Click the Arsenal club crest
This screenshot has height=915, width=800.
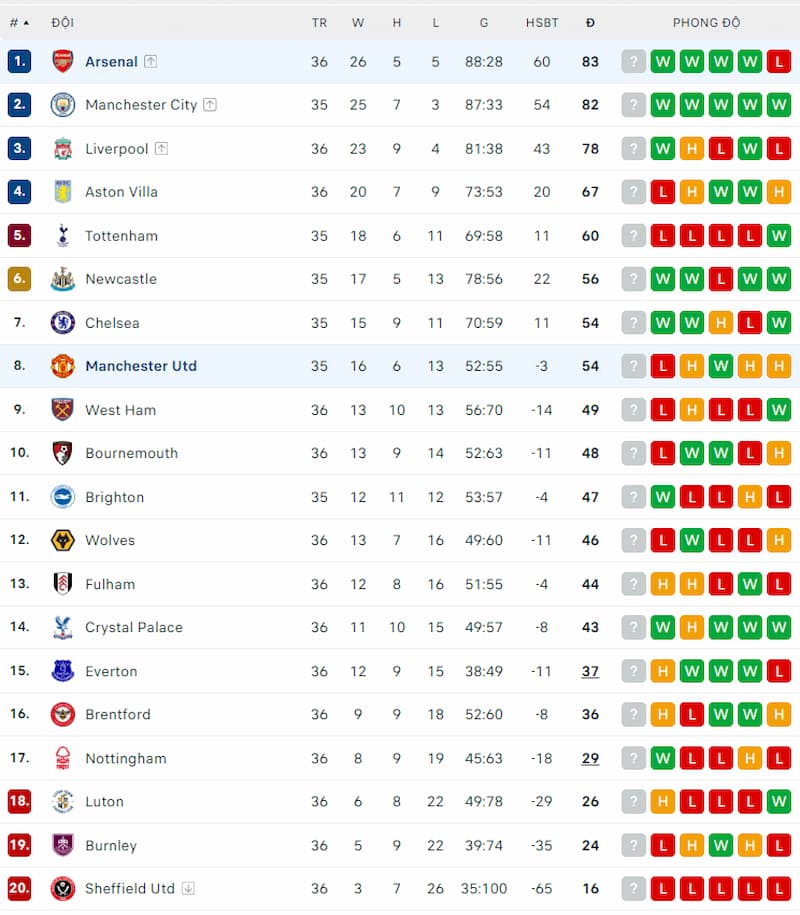click(x=62, y=61)
